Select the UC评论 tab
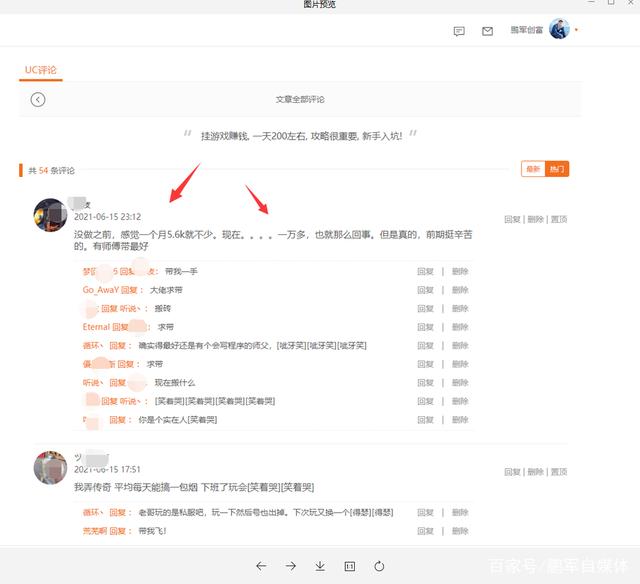640x584 pixels. tap(41, 70)
